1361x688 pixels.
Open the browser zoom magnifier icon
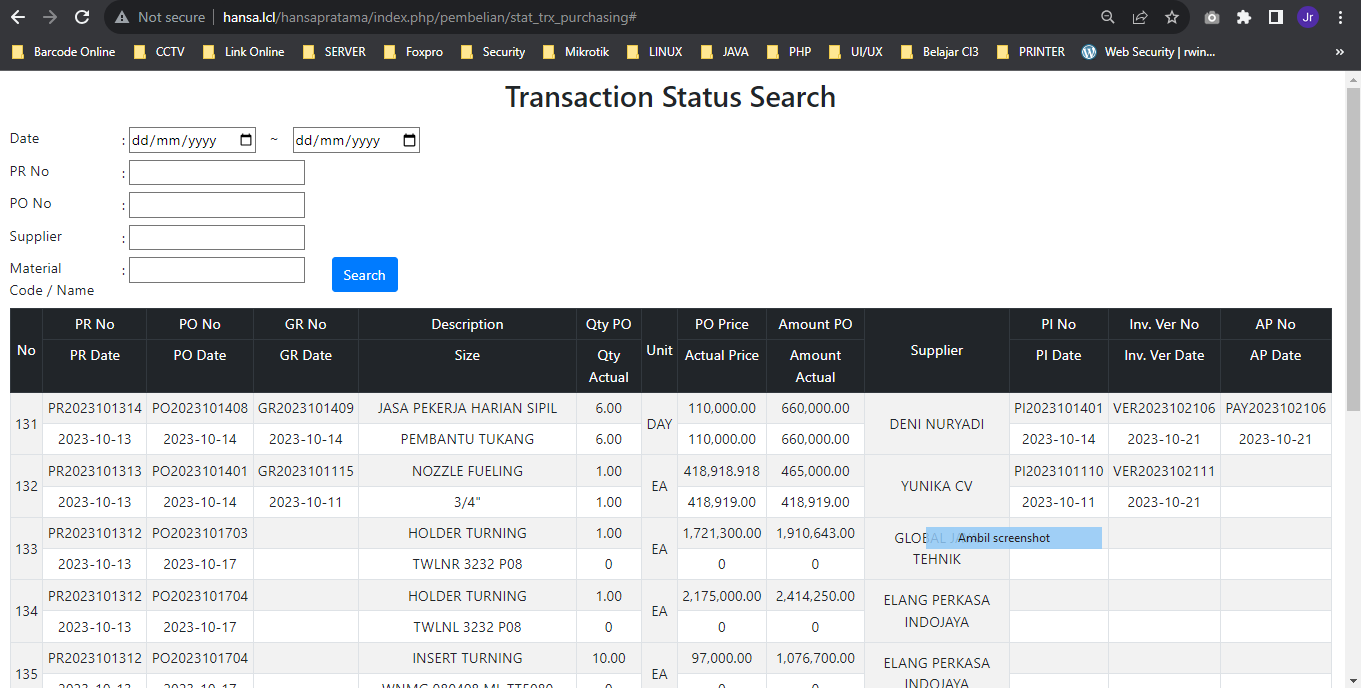coord(1108,17)
